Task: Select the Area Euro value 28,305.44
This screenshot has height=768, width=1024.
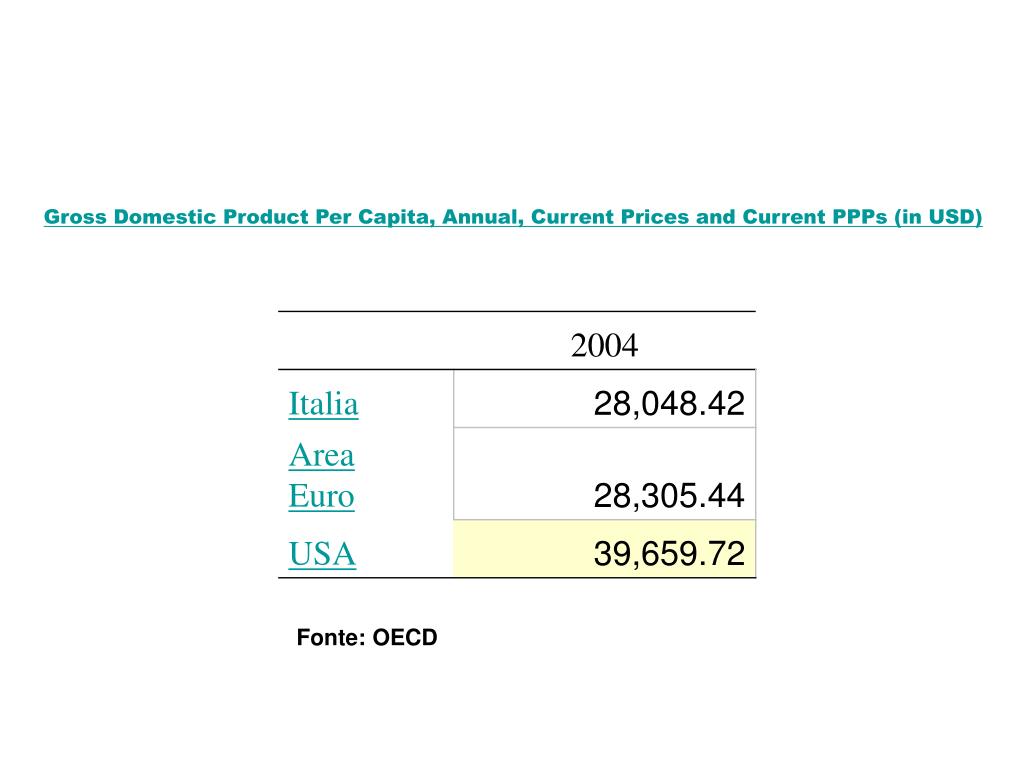Action: [x=668, y=496]
